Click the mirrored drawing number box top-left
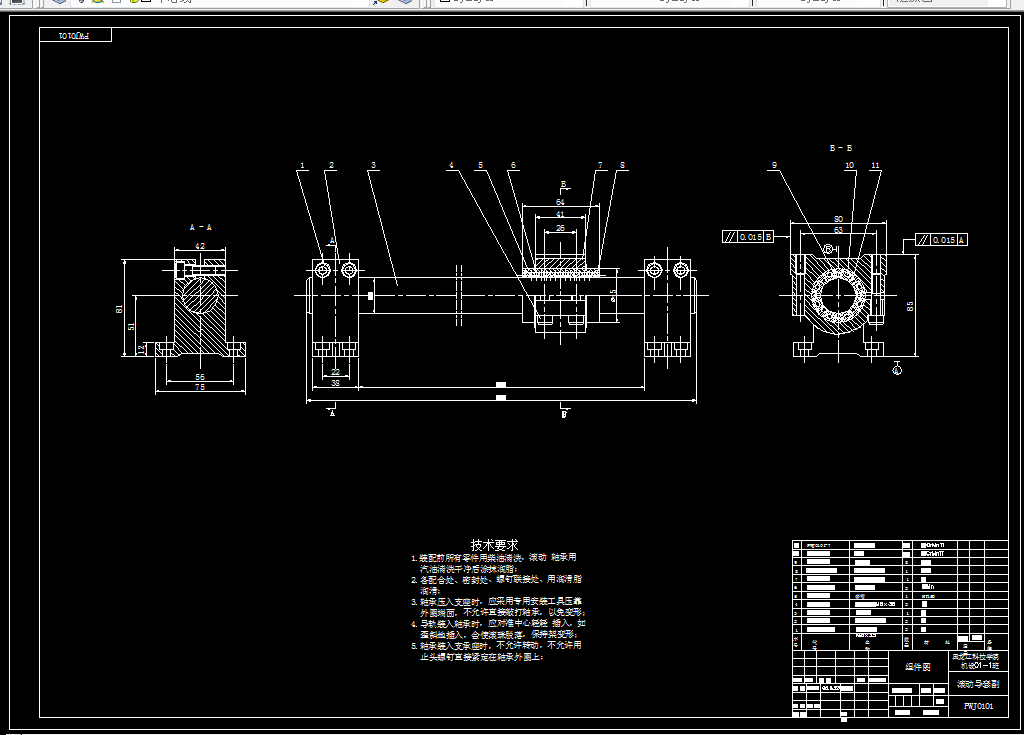Viewport: 1024px width, 735px height. click(x=75, y=35)
